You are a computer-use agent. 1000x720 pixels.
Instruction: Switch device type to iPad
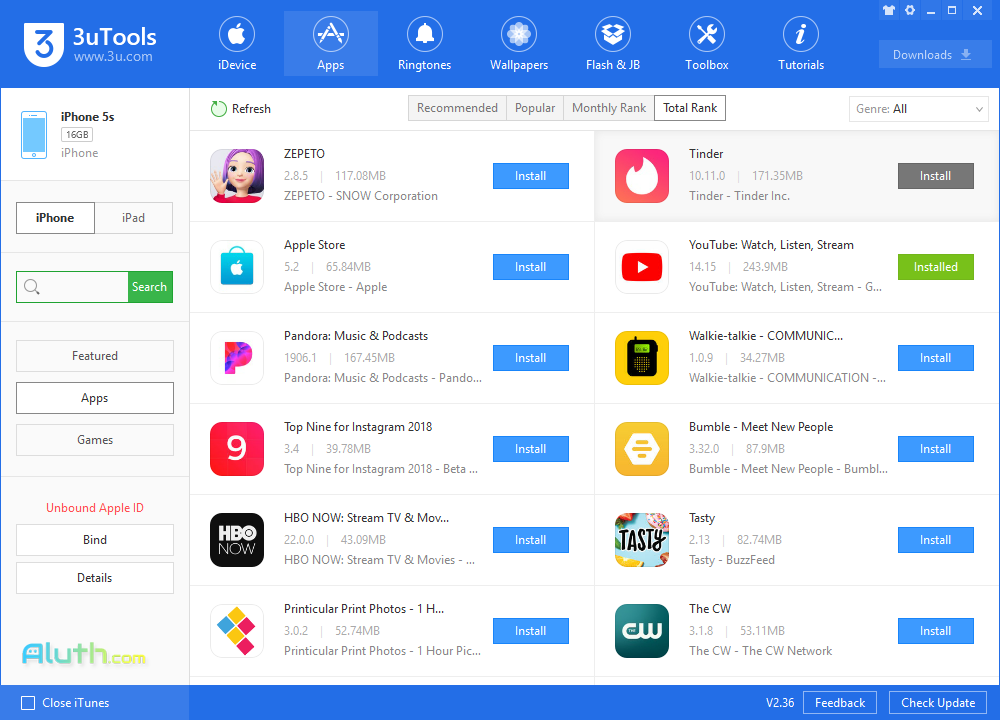tap(134, 218)
